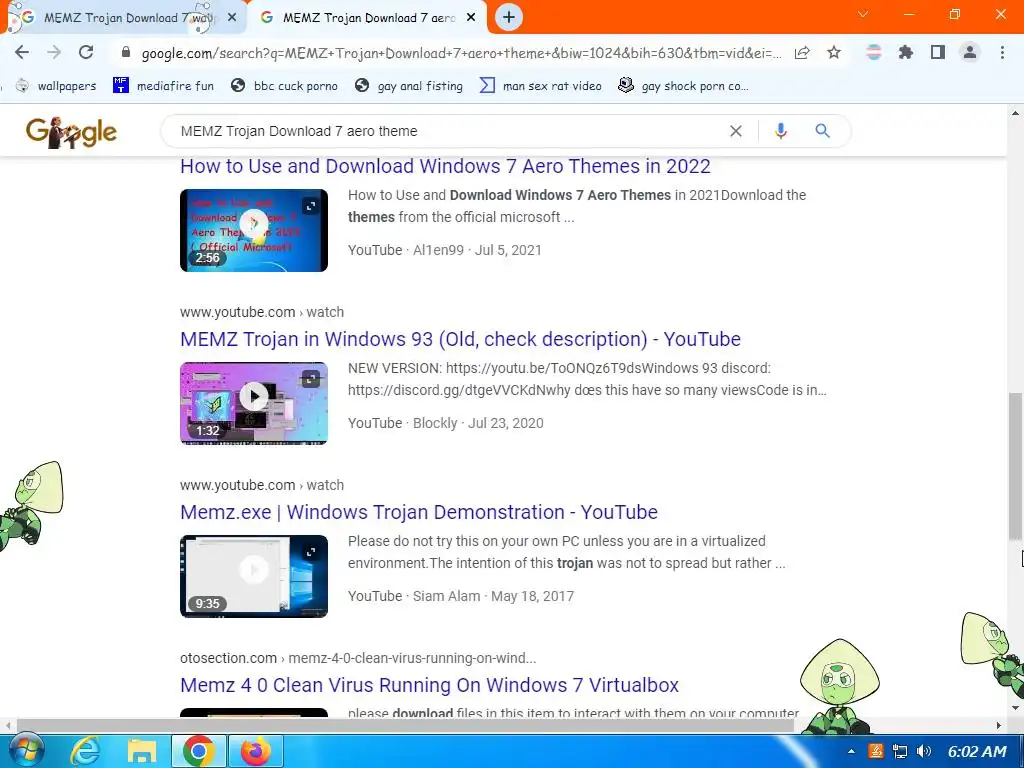This screenshot has height=768, width=1024.
Task: Click the orange tray application icon
Action: (876, 752)
